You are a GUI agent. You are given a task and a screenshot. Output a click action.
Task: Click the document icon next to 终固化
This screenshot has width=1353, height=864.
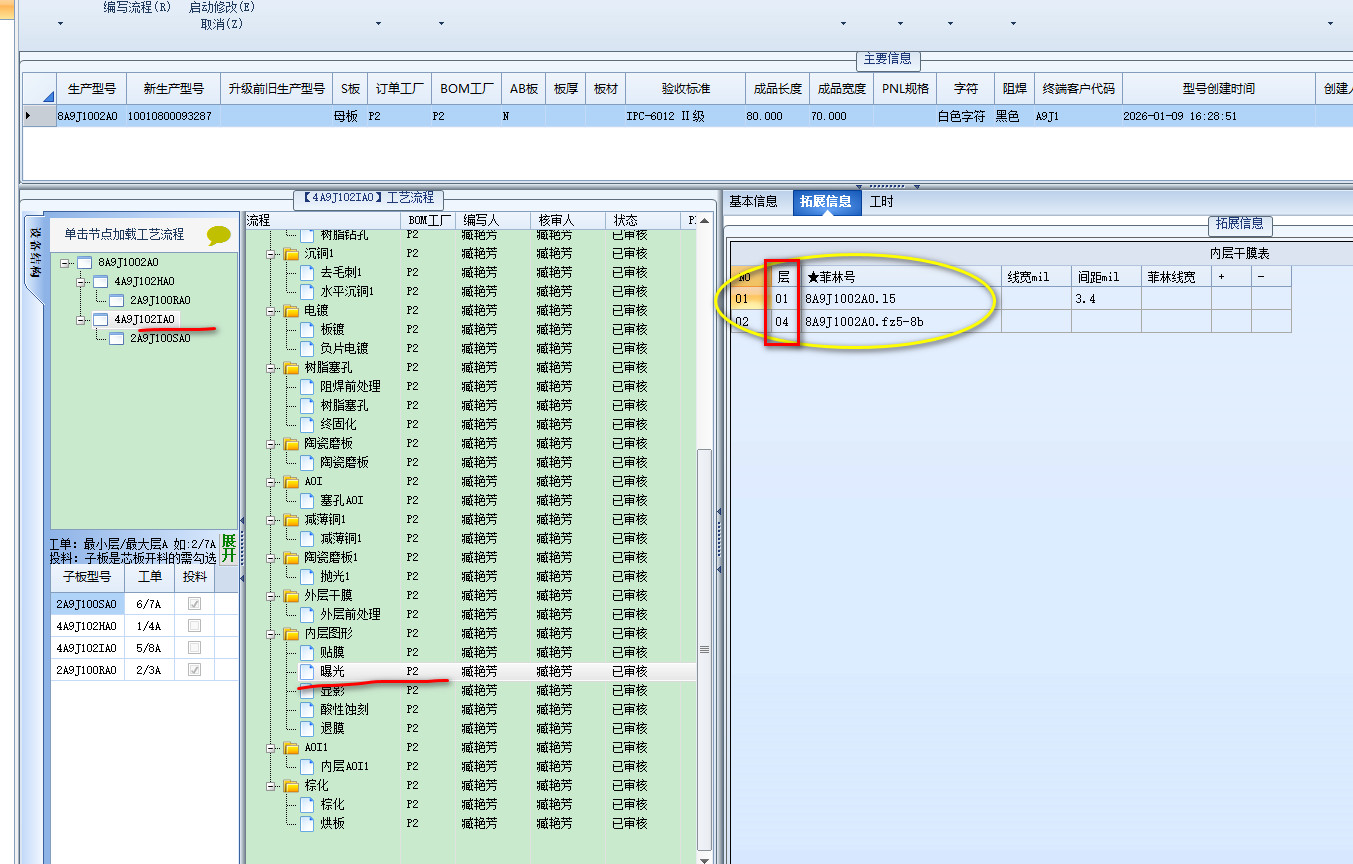pos(307,425)
